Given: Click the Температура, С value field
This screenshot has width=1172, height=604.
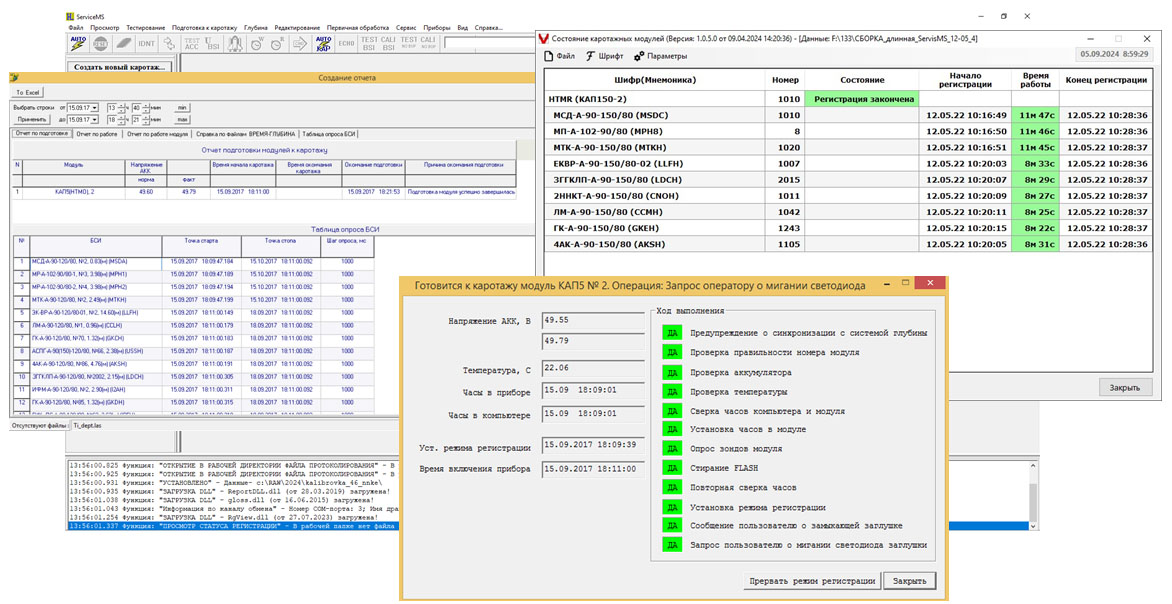Looking at the screenshot, I should pyautogui.click(x=591, y=369).
